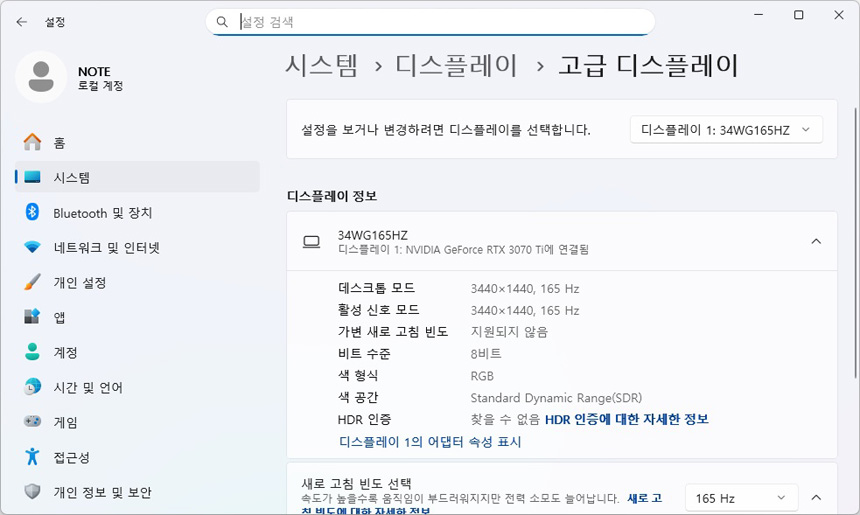Click the 디스플레이 breadcrumb link
Viewport: 860px width, 515px height.
pos(457,66)
